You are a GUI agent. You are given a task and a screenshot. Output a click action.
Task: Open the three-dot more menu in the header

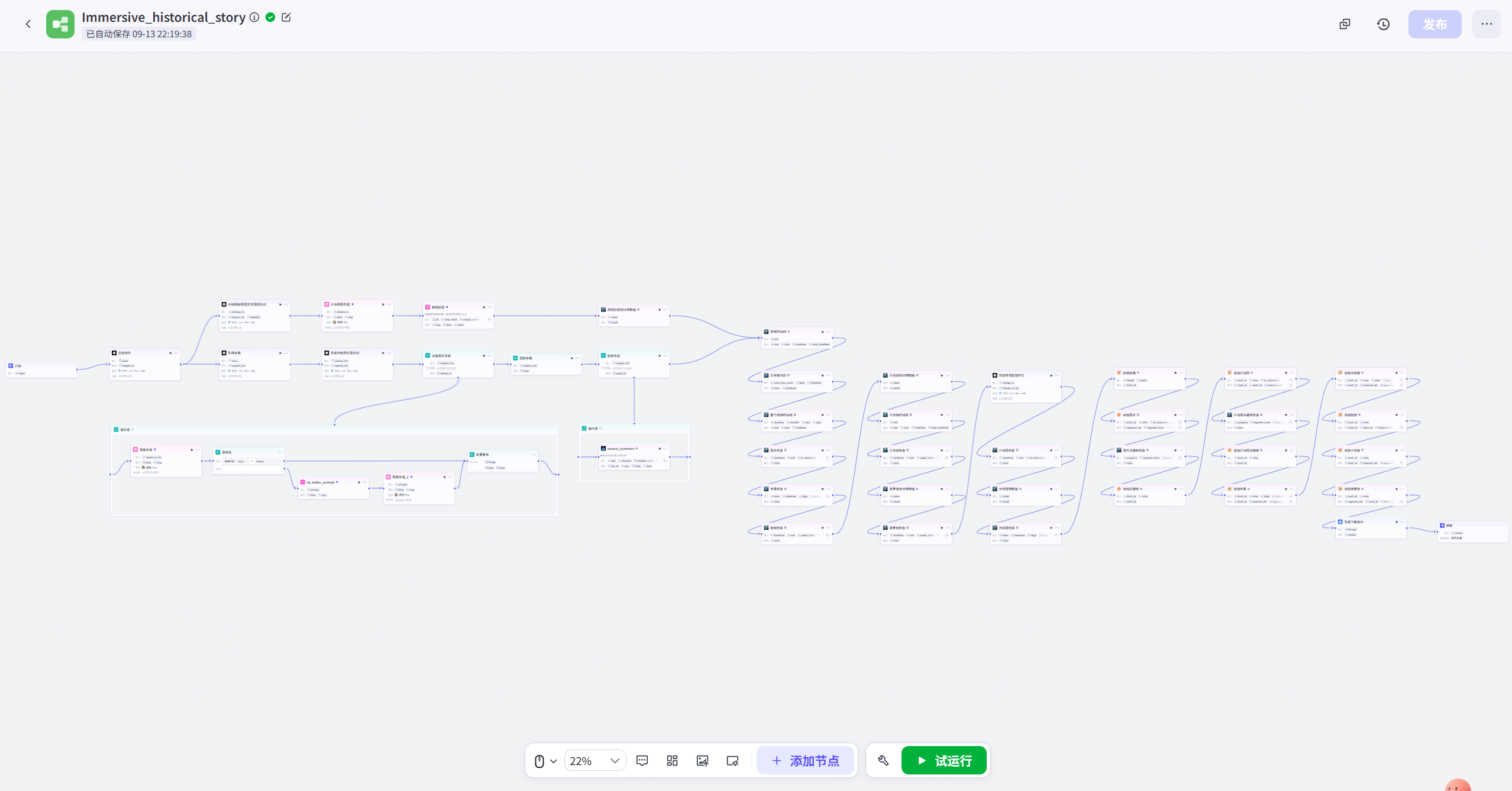point(1487,24)
